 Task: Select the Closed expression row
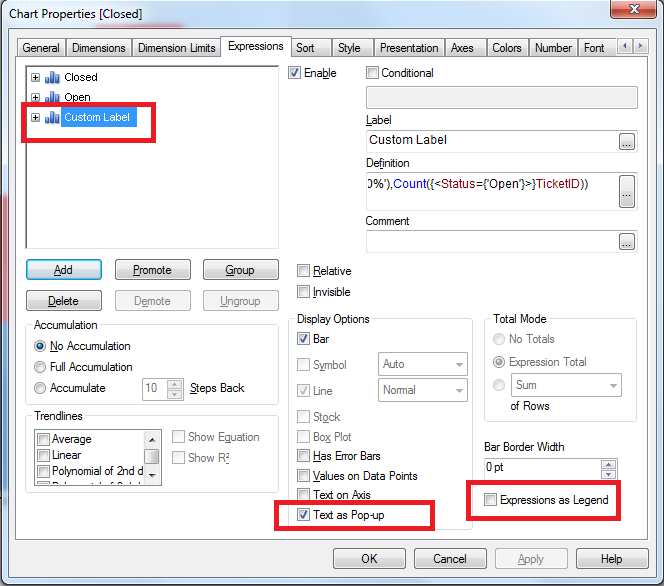81,77
